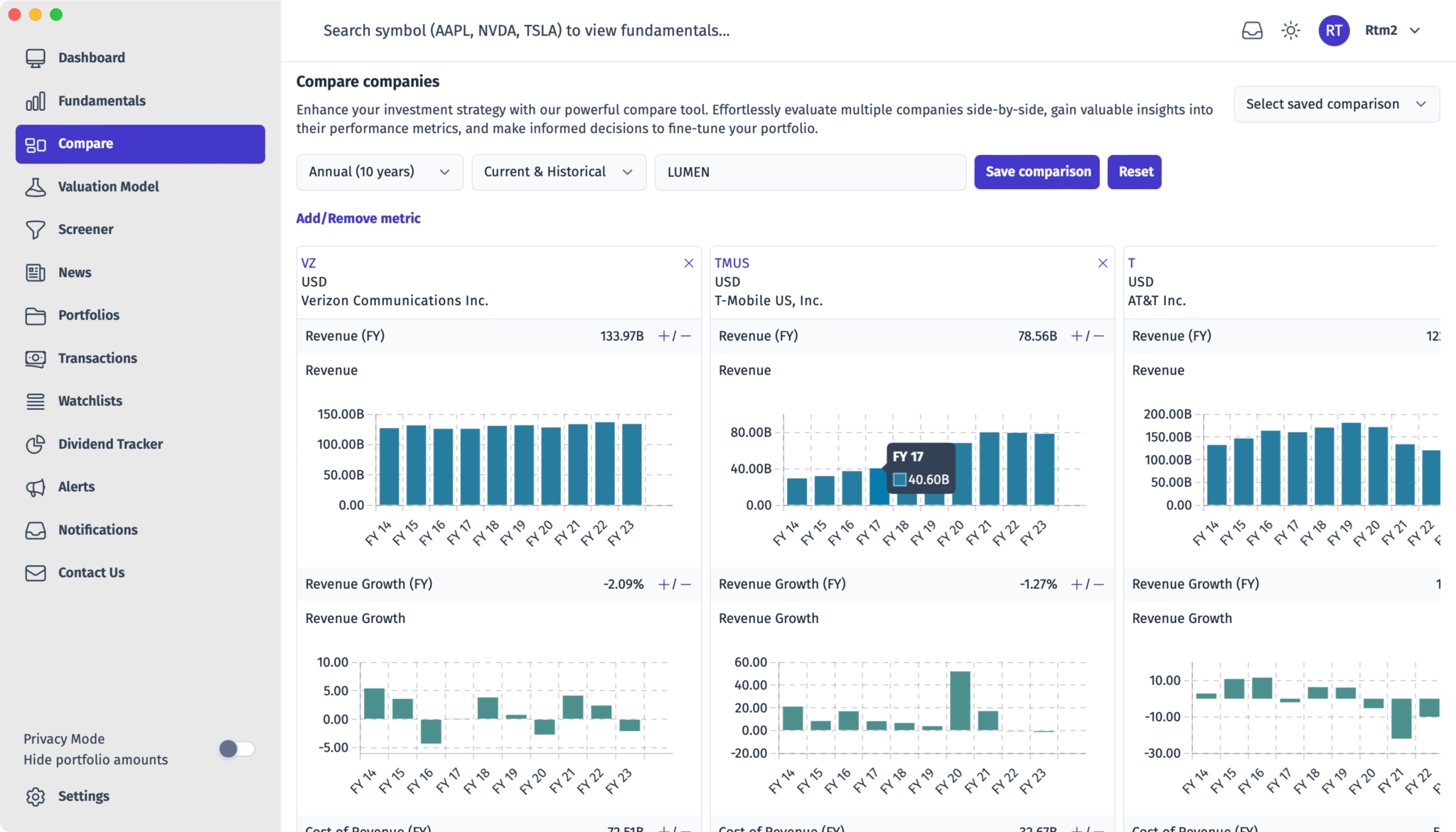Add VZ Revenue Growth (FY) metric with plus
Viewport: 1456px width, 832px height.
click(663, 584)
